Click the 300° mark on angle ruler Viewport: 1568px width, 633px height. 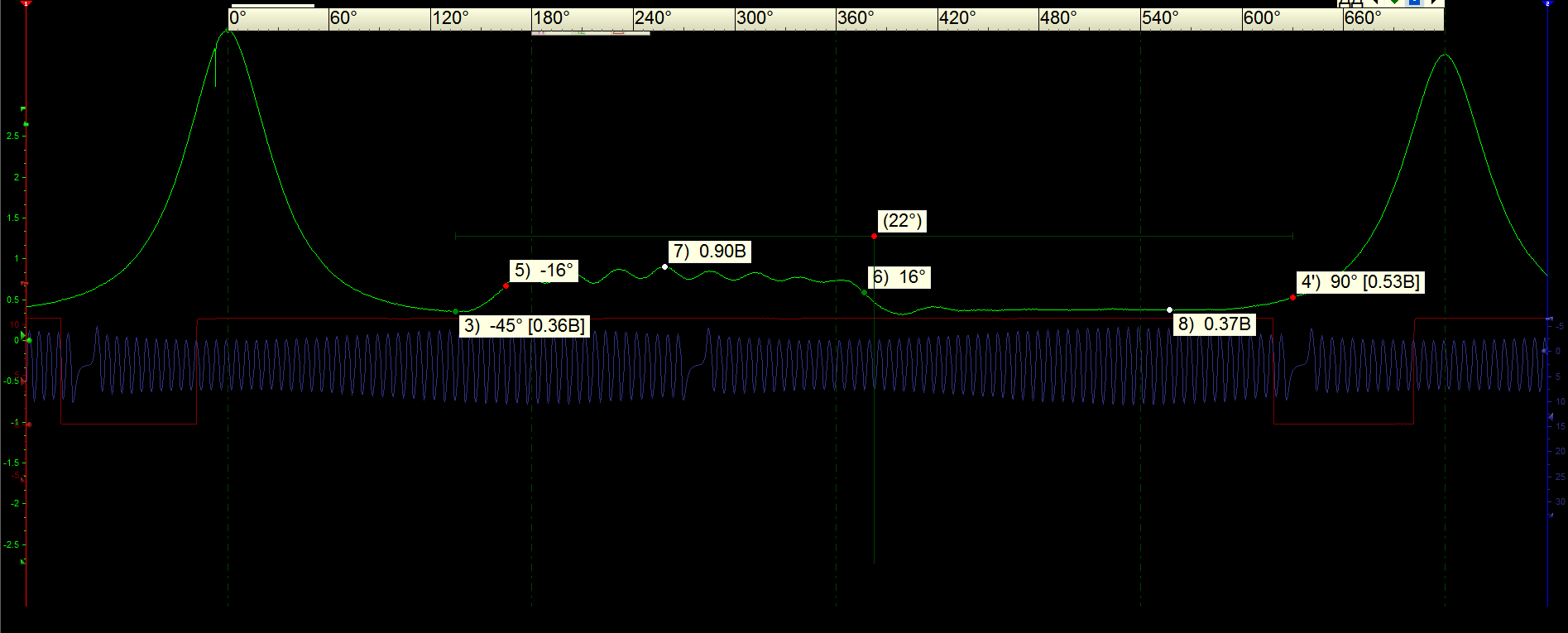755,18
